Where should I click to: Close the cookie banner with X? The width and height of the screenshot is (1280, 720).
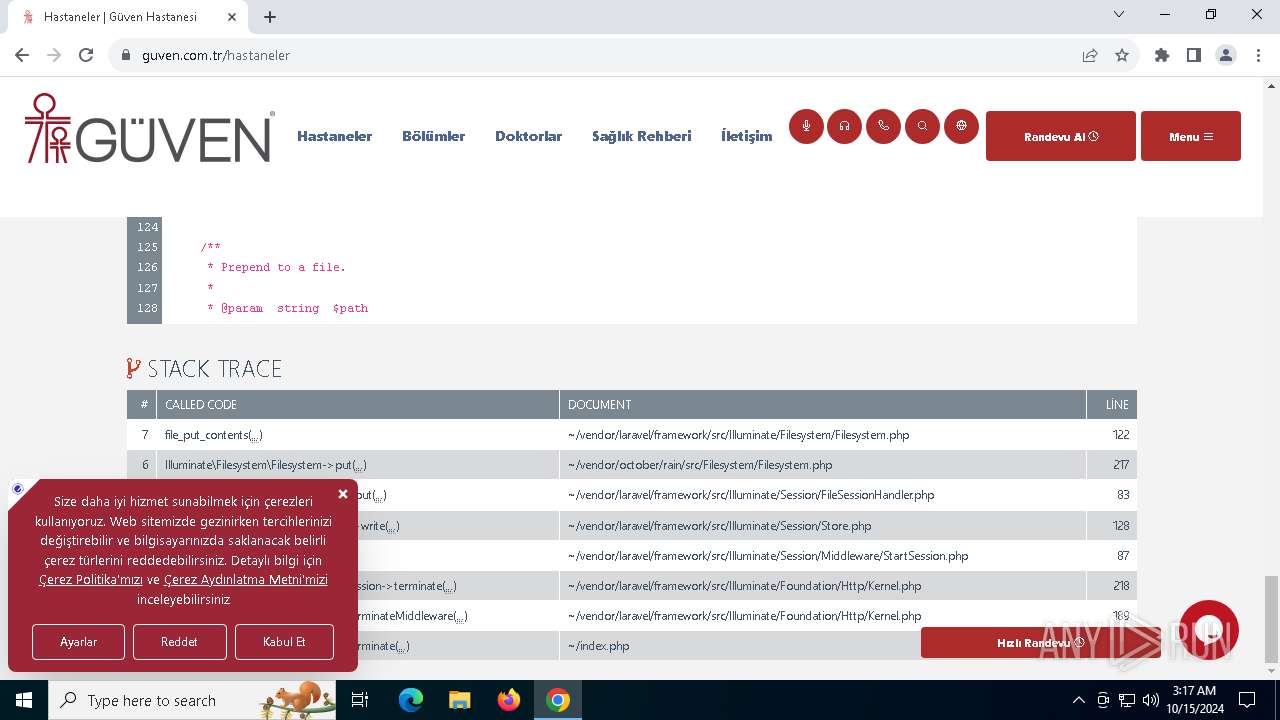343,494
